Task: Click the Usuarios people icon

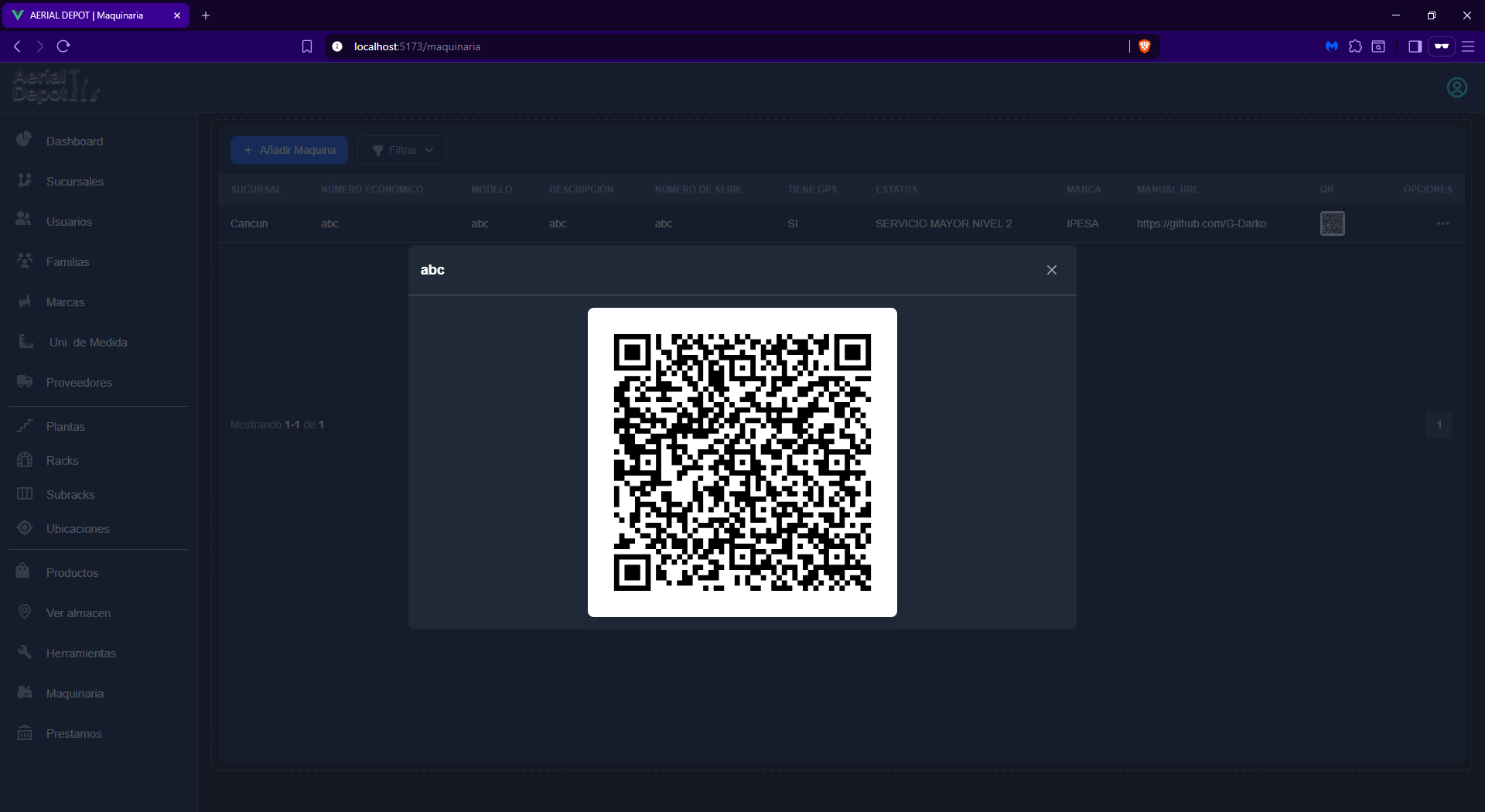Action: pyautogui.click(x=24, y=219)
